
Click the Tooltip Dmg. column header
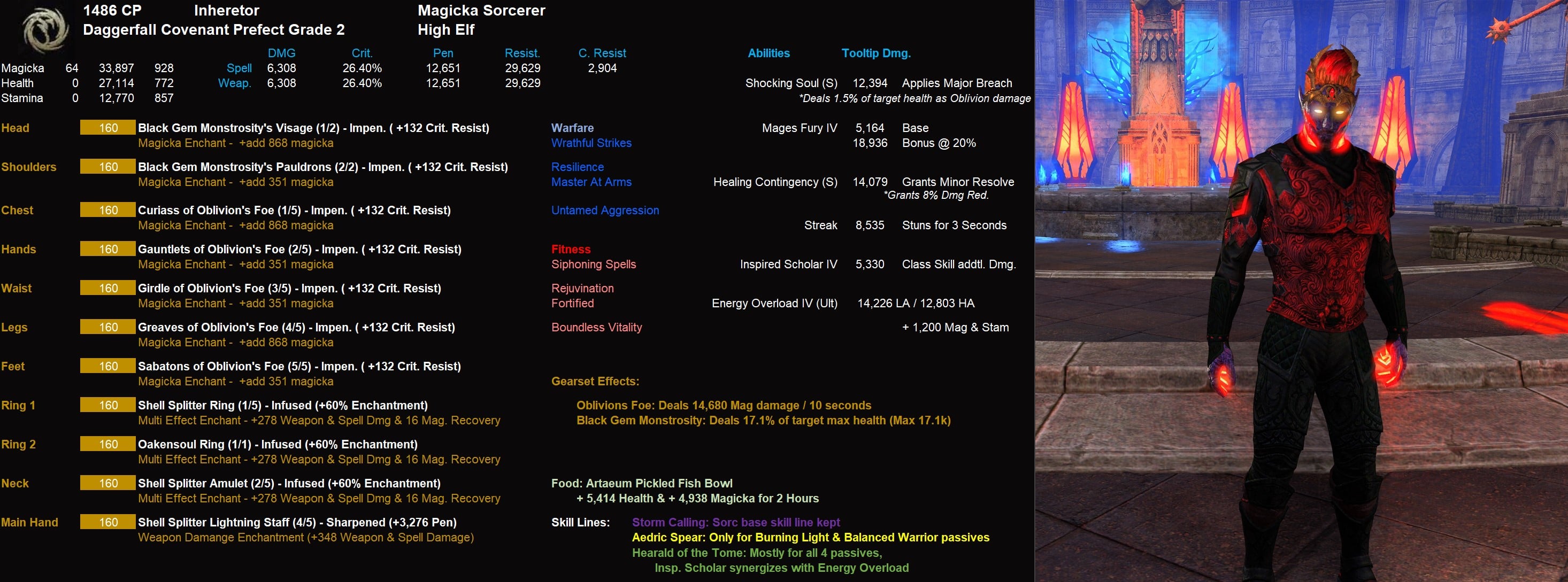tap(875, 53)
